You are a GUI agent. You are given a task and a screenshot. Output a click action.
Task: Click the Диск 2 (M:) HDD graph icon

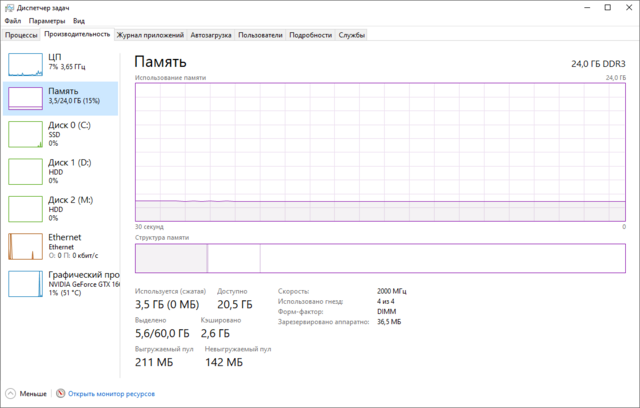pyautogui.click(x=26, y=208)
